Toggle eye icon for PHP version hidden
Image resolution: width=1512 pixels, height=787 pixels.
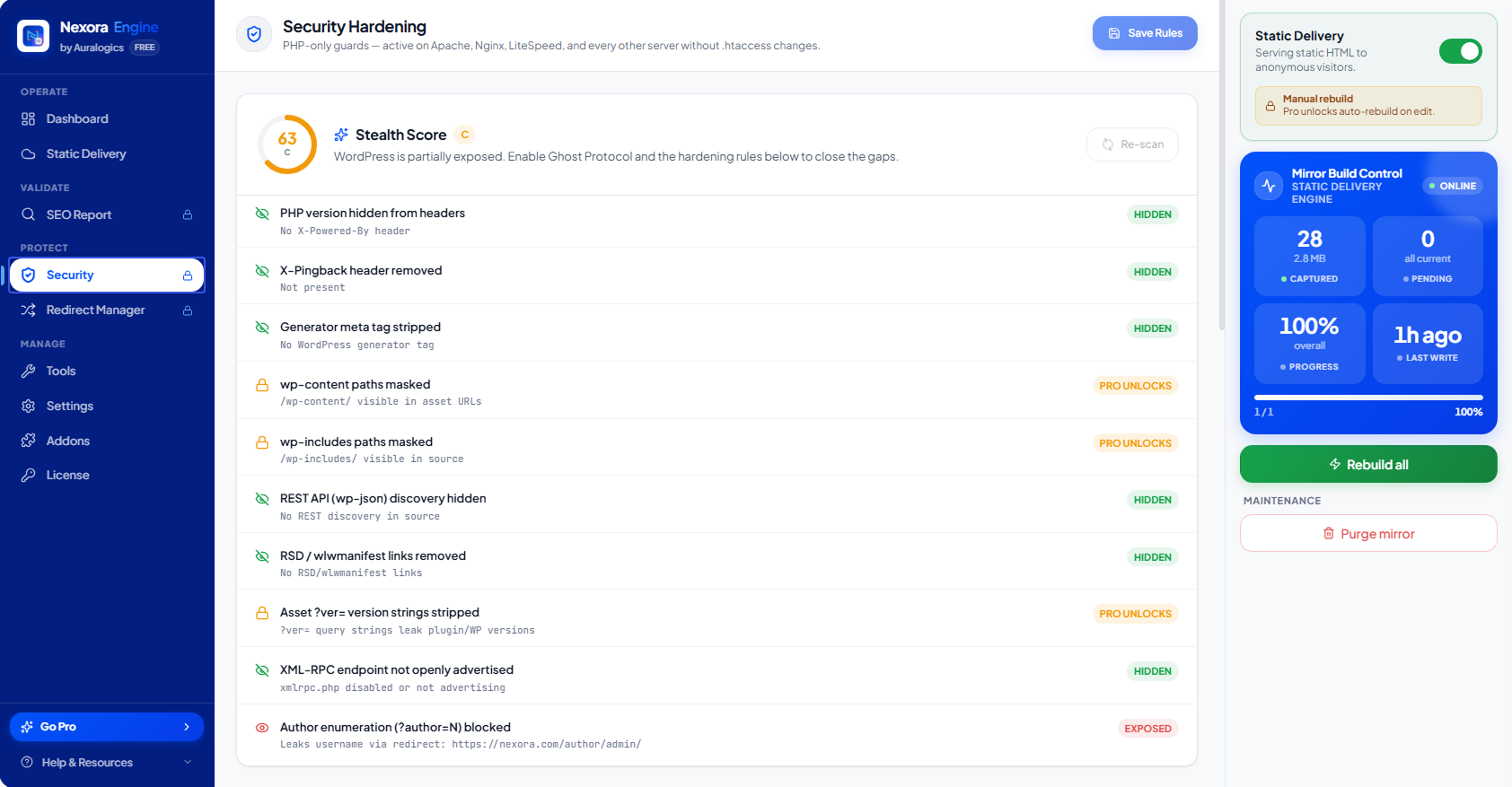click(262, 214)
